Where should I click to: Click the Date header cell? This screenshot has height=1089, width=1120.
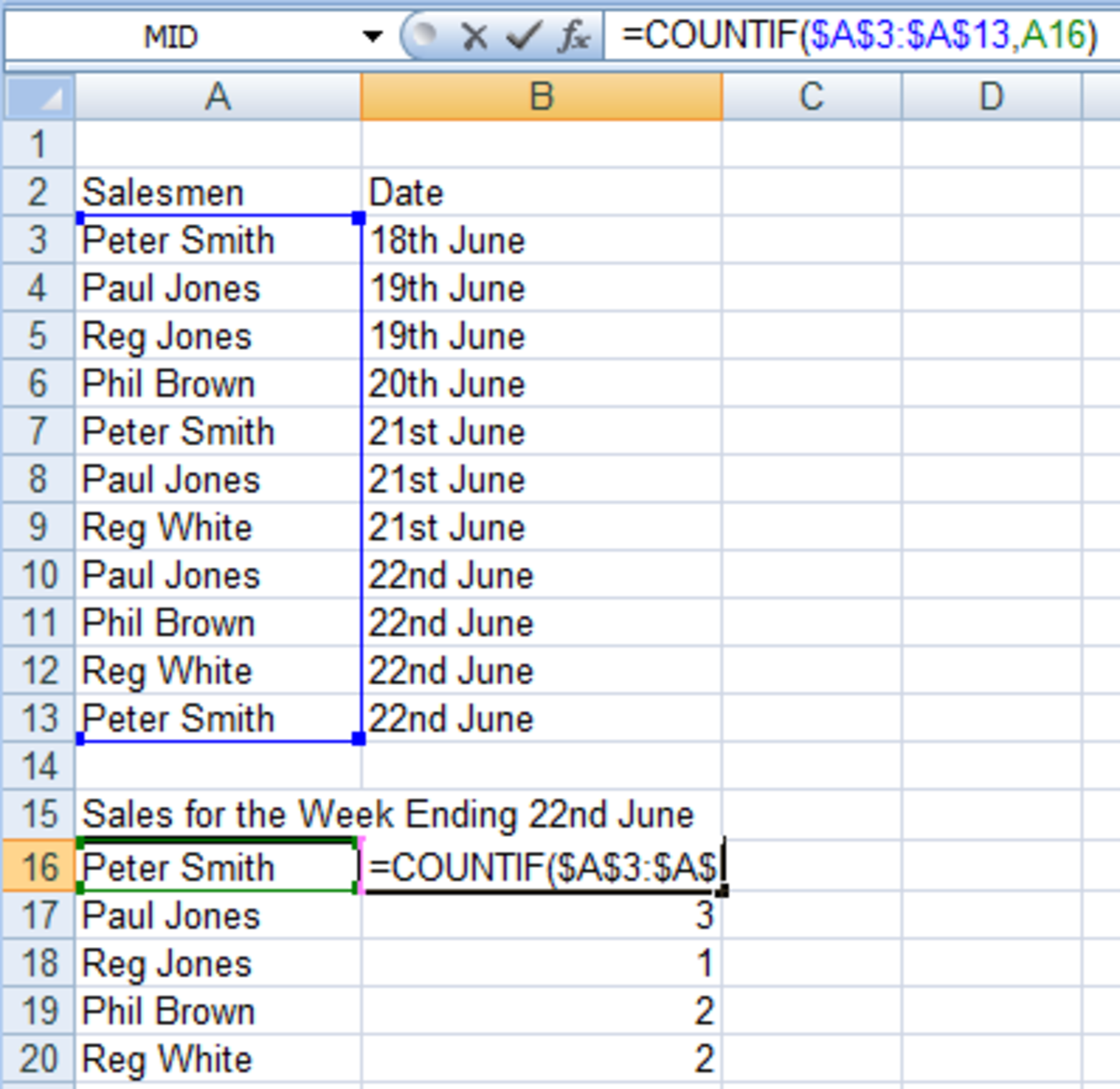(541, 192)
